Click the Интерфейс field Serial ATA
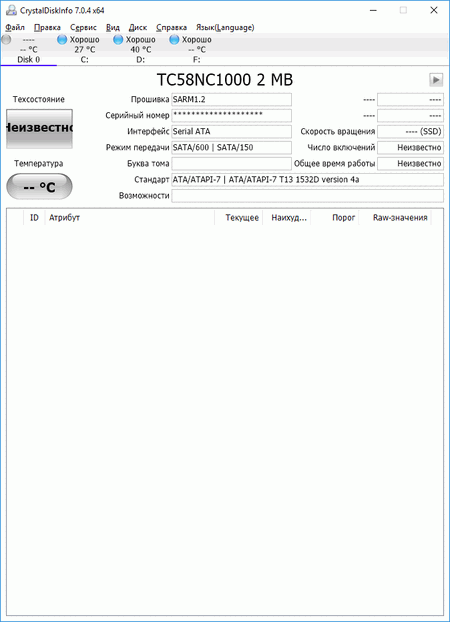 pos(231,131)
